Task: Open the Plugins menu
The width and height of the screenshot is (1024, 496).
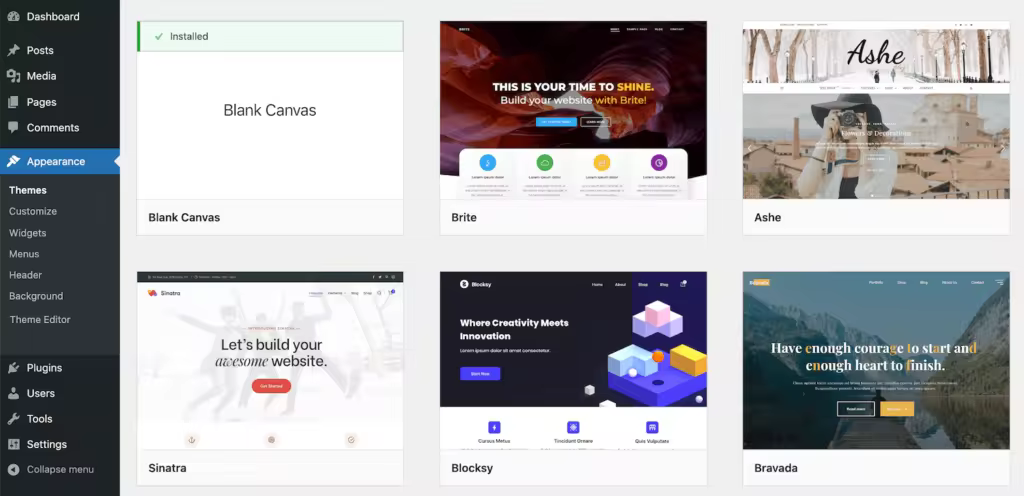Action: [60, 367]
